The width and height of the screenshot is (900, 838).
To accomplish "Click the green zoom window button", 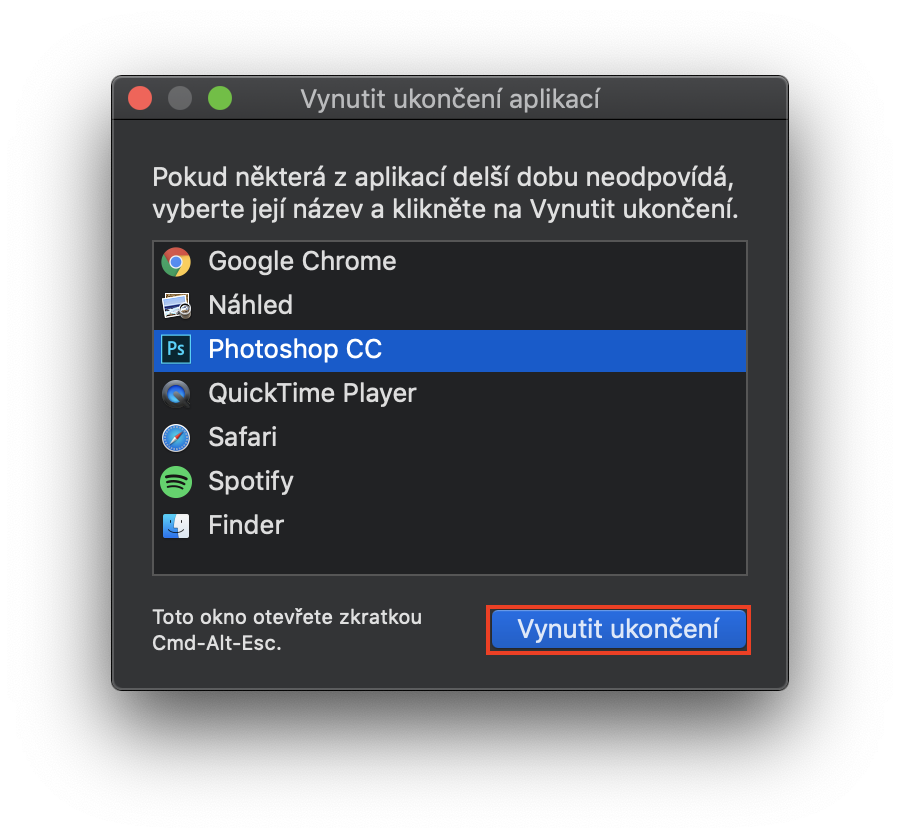I will pyautogui.click(x=220, y=99).
